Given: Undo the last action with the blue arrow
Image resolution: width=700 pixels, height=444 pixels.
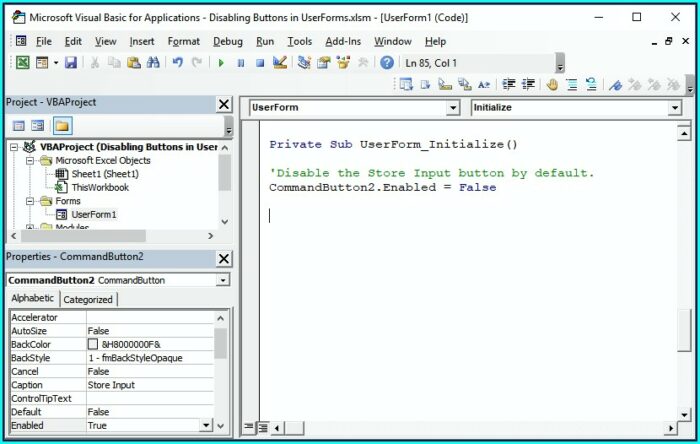Looking at the screenshot, I should (178, 62).
